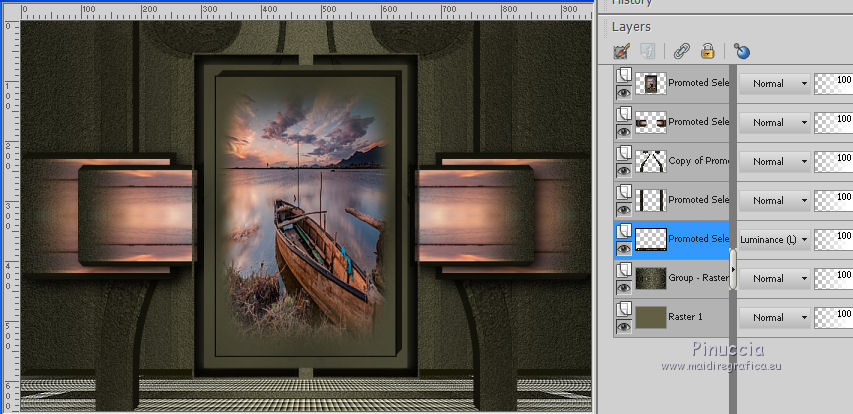
Task: Click the blue ball icon in Layers toolbar
Action: point(741,52)
